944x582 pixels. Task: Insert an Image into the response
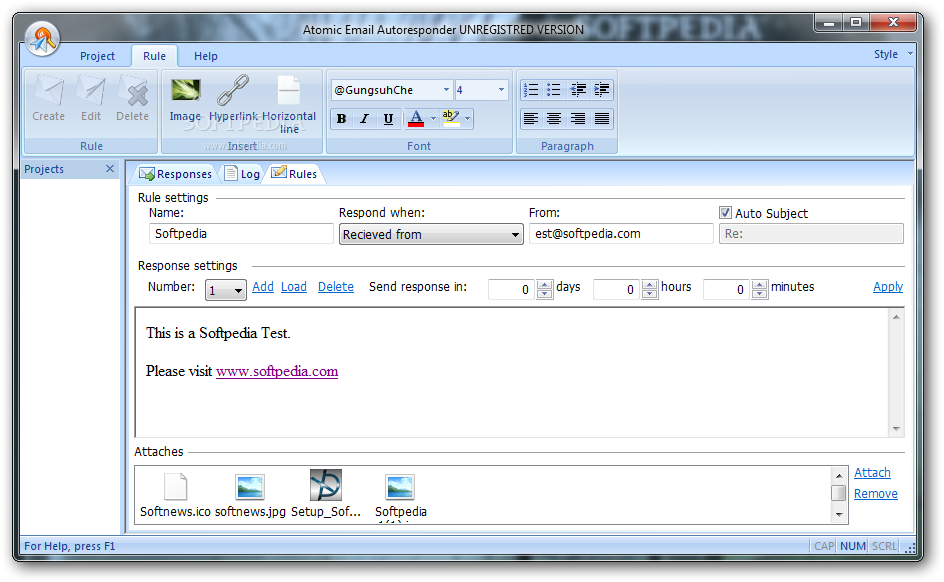pos(185,98)
